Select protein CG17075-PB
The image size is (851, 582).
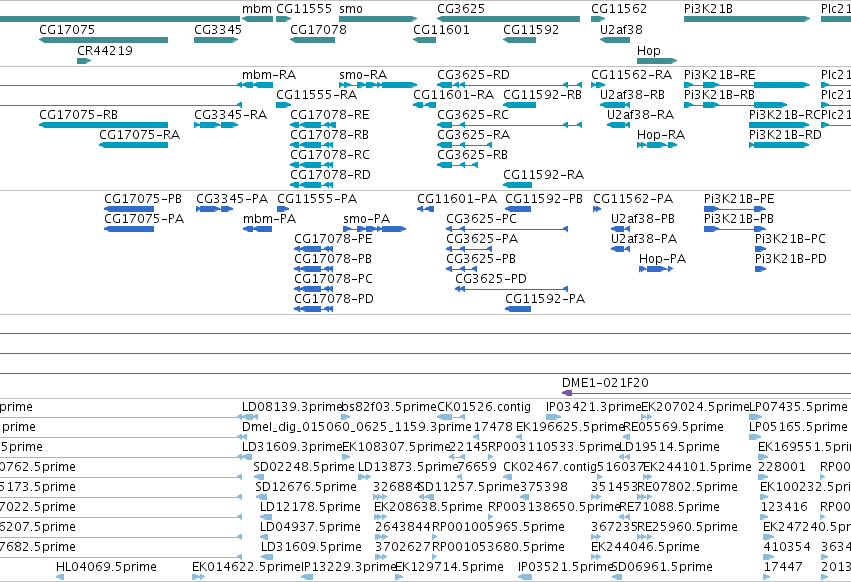pyautogui.click(x=143, y=199)
